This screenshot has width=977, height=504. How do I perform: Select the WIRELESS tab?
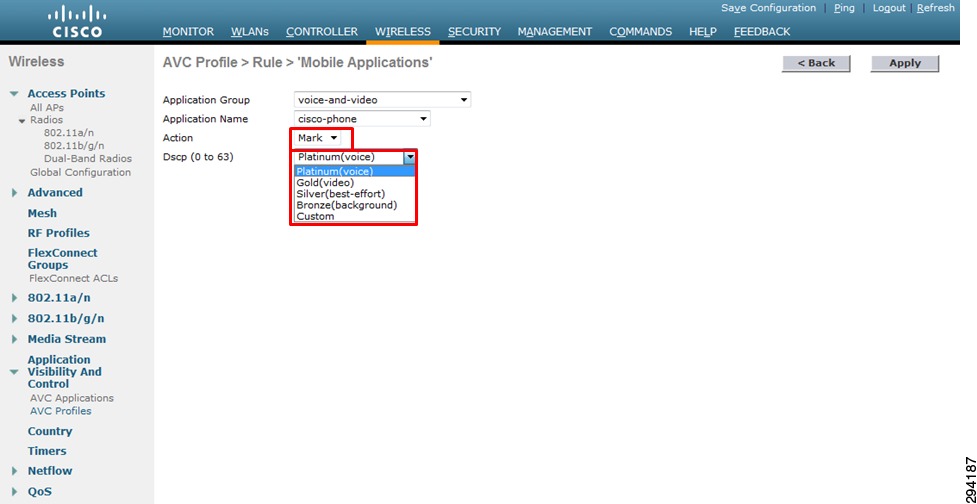click(x=403, y=31)
